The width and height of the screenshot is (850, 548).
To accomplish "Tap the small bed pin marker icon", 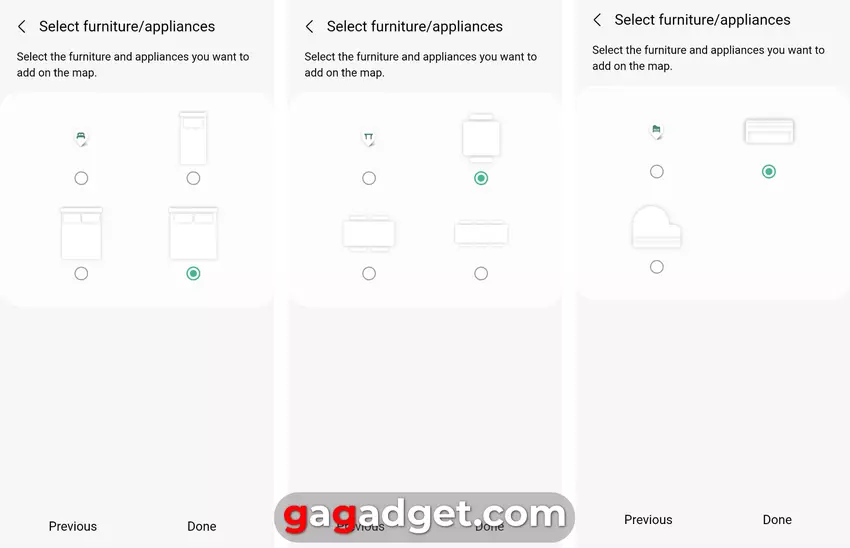I will coord(81,138).
